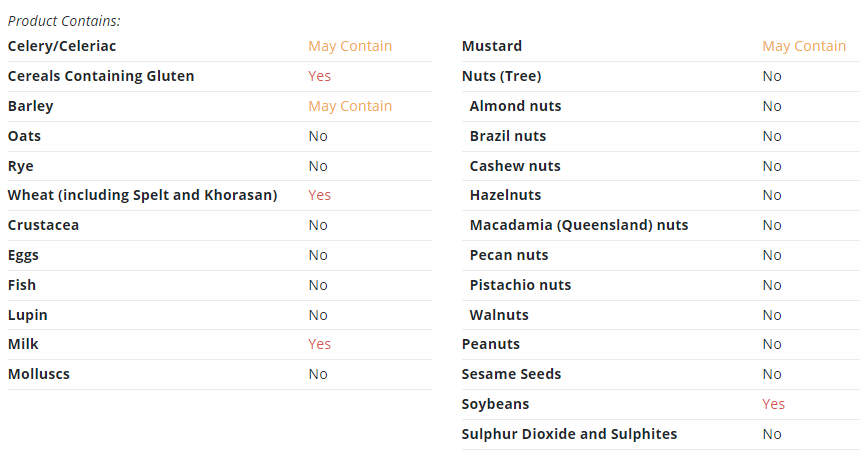Select the Crustacea allergen label
The width and height of the screenshot is (860, 452).
click(43, 225)
